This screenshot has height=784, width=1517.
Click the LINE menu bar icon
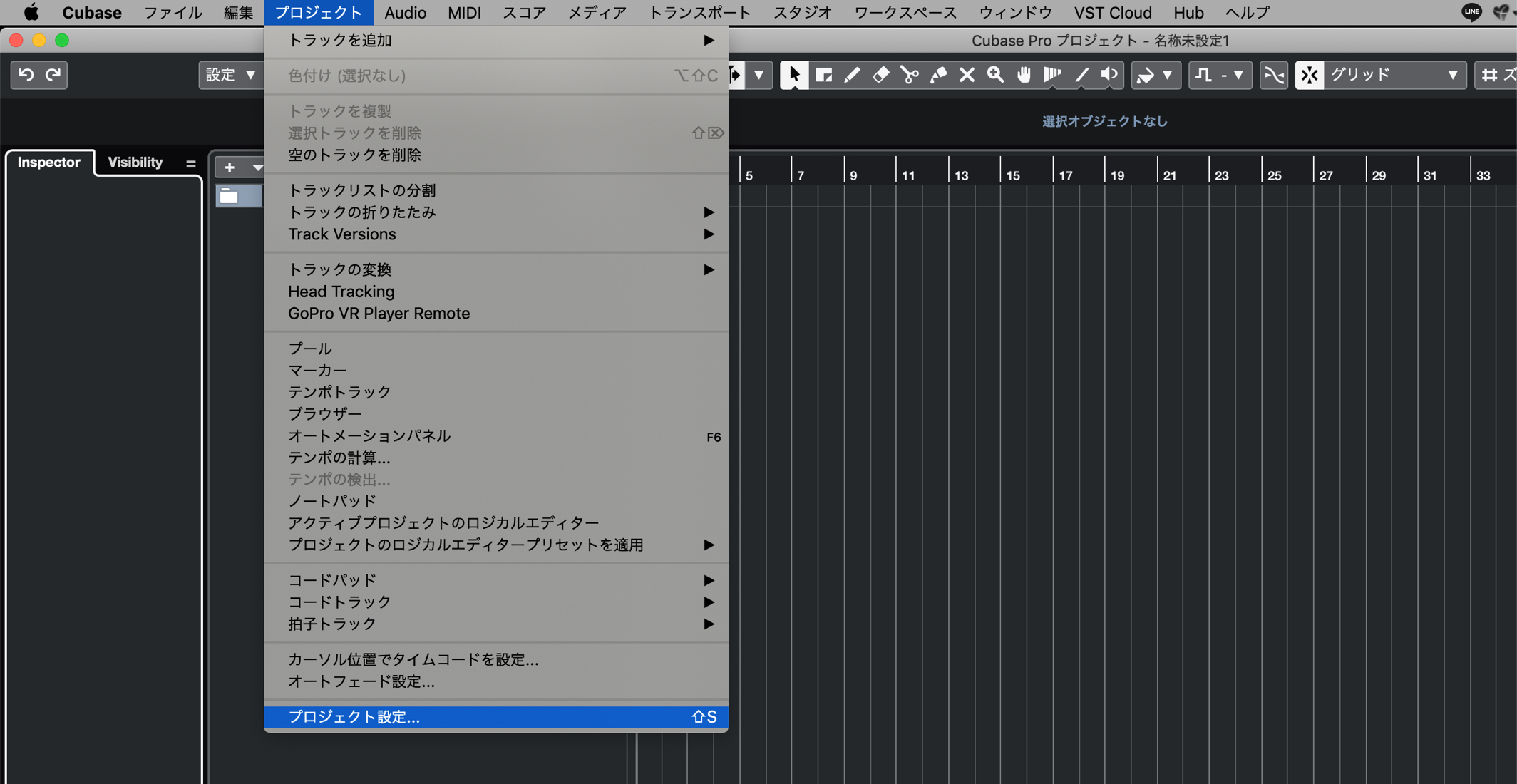tap(1471, 11)
